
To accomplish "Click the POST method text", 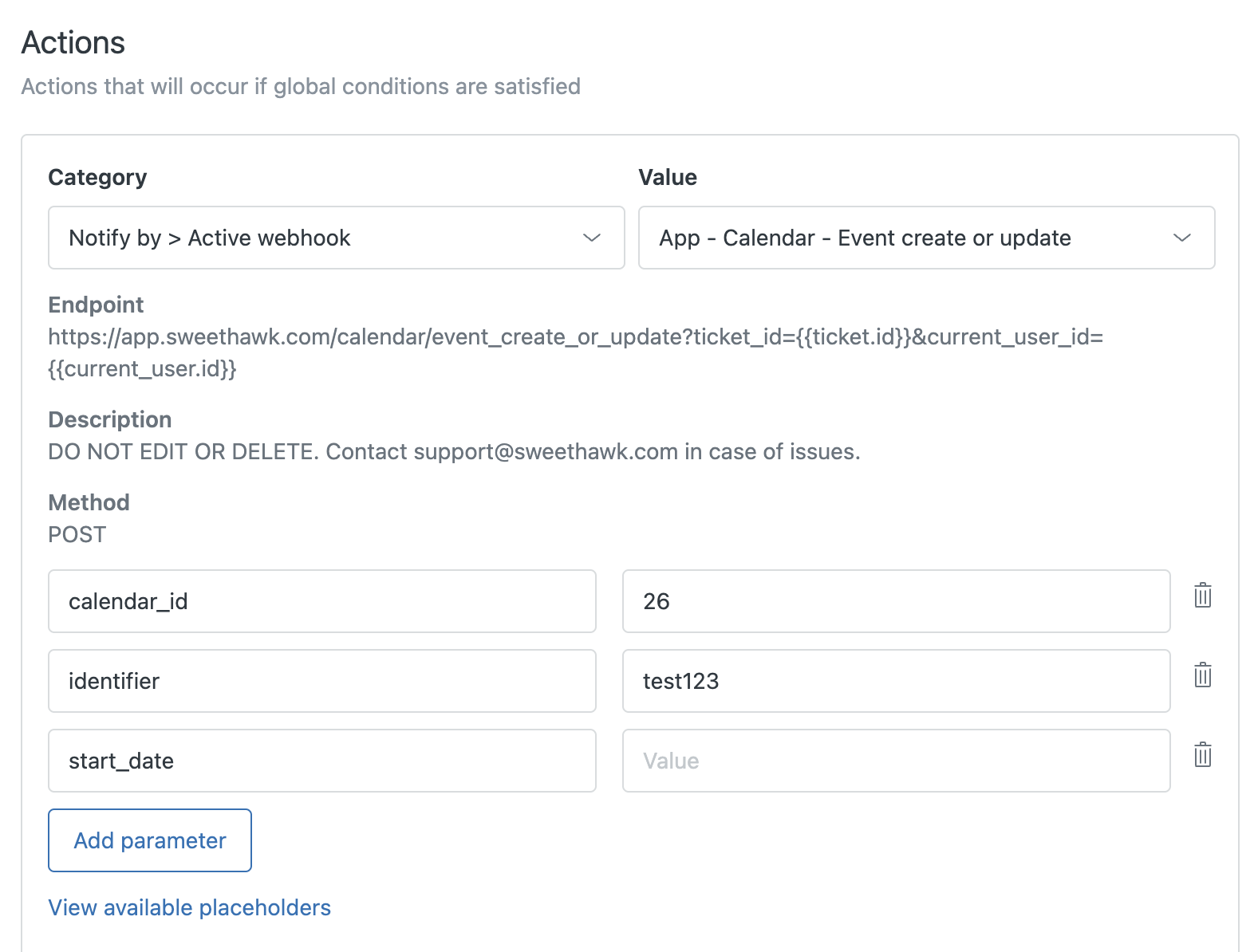I will [77, 534].
